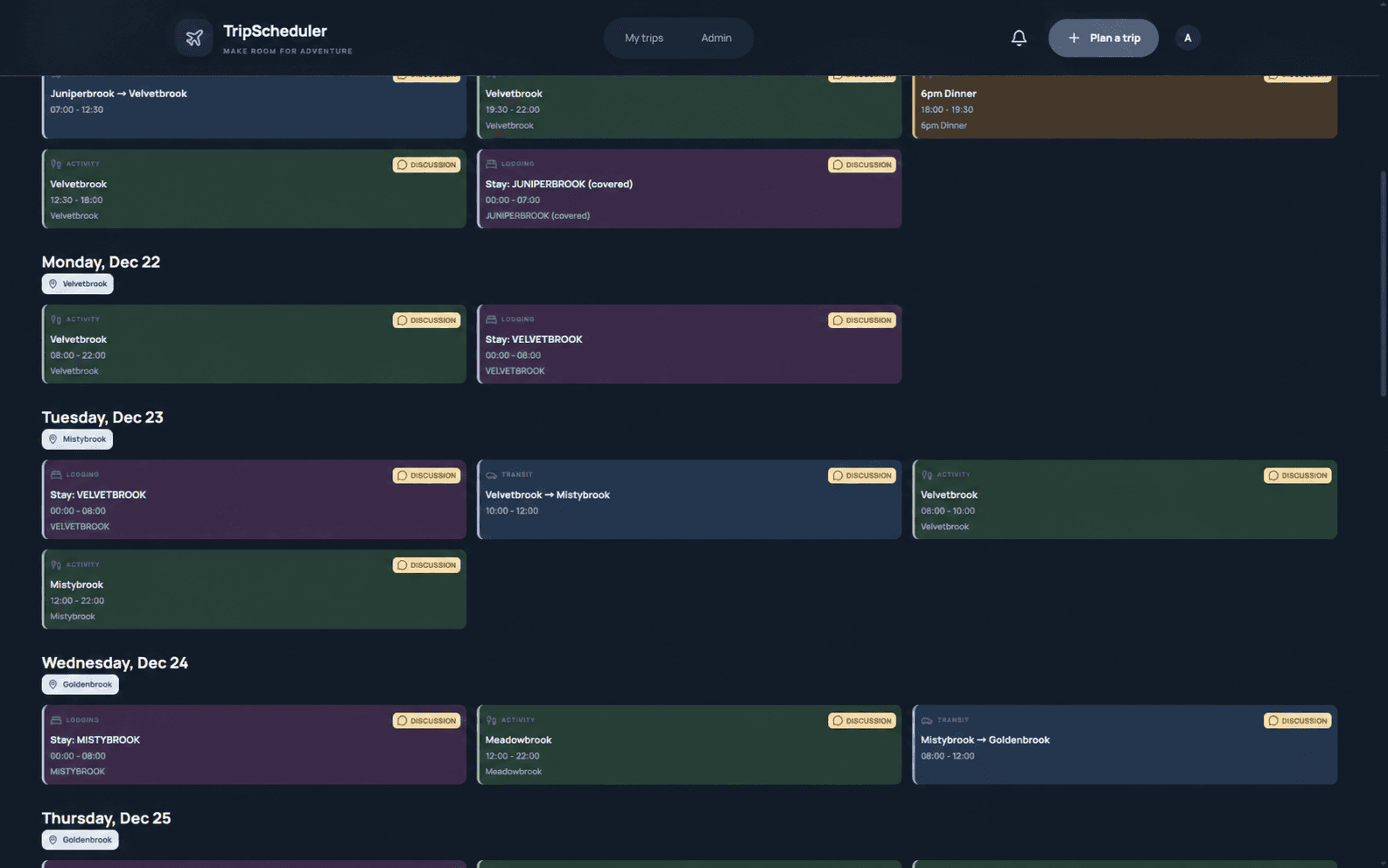Click the TripScheduler paper plane logo
Viewport: 1388px width, 868px height.
194,38
